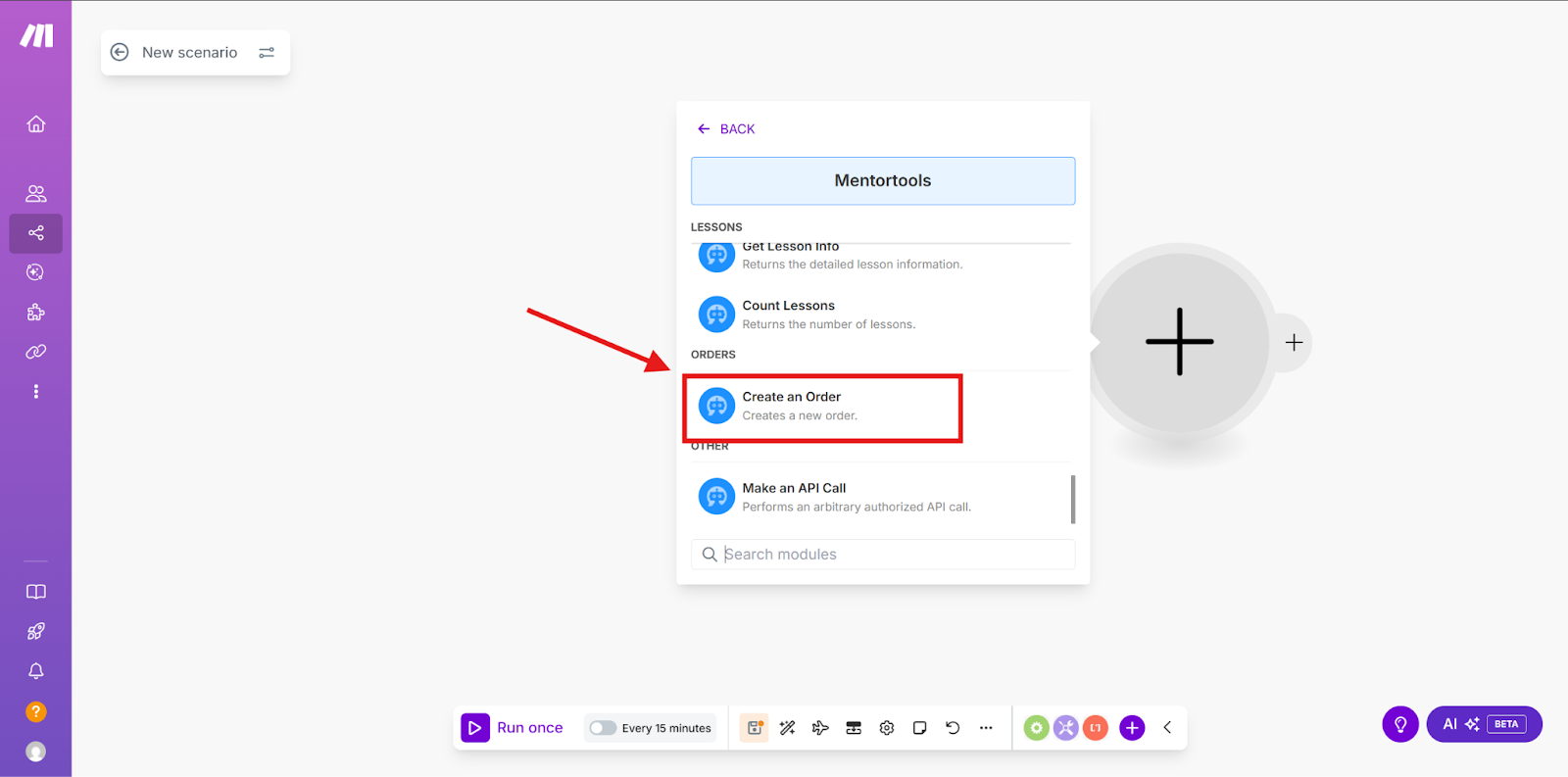Open the toolbar three-dot More menu
1568x777 pixels.
[x=986, y=728]
